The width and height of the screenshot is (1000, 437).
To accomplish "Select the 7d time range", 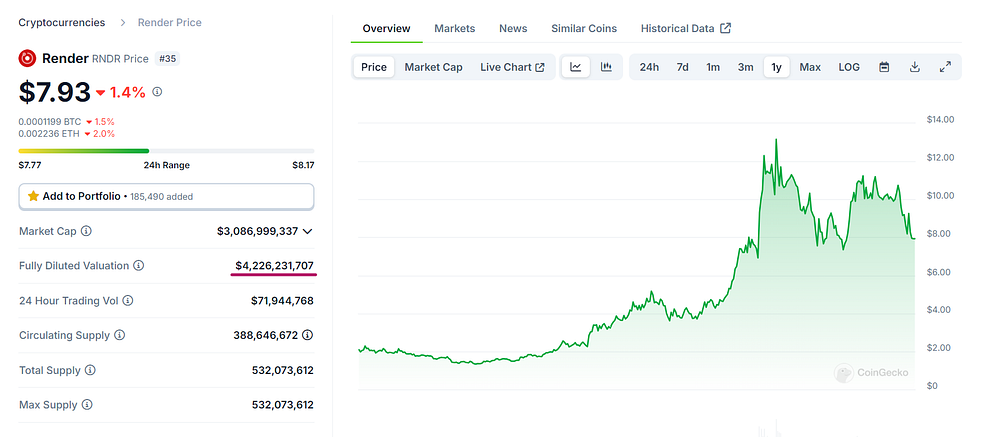I will 682,67.
